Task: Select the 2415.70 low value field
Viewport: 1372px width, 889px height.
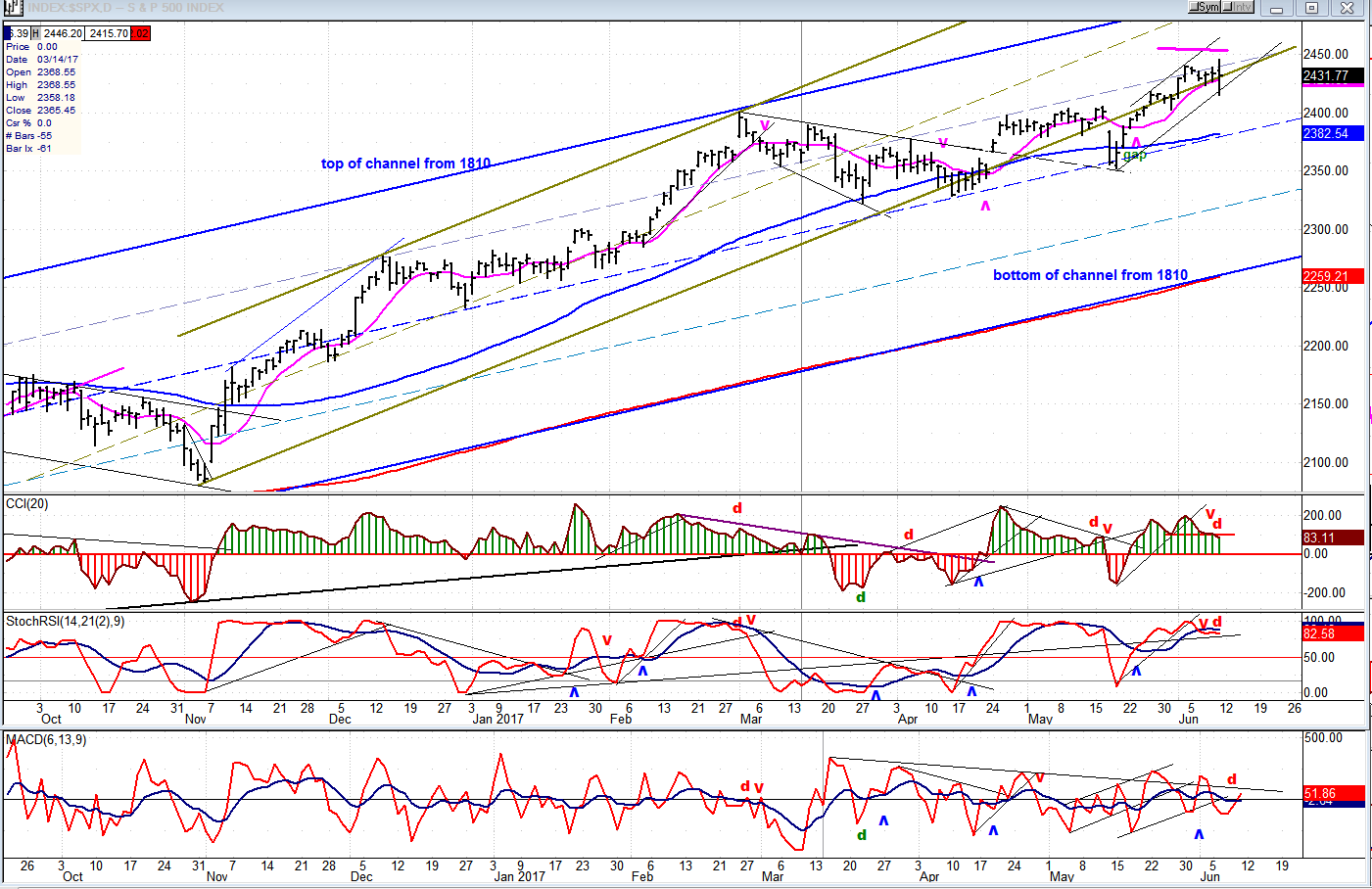Action: tap(108, 33)
